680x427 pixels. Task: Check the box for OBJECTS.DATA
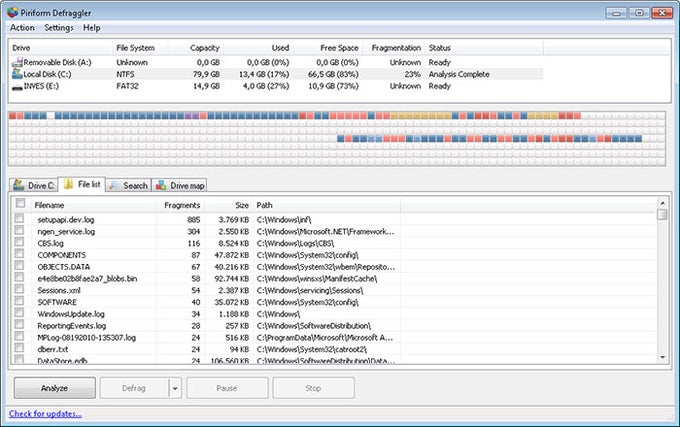click(x=19, y=265)
